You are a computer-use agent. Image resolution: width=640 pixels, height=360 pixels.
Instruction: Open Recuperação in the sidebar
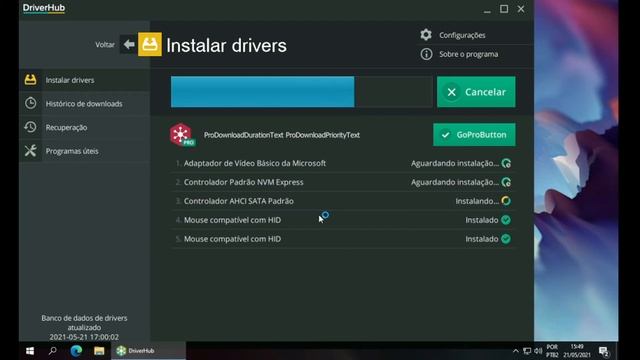point(84,127)
